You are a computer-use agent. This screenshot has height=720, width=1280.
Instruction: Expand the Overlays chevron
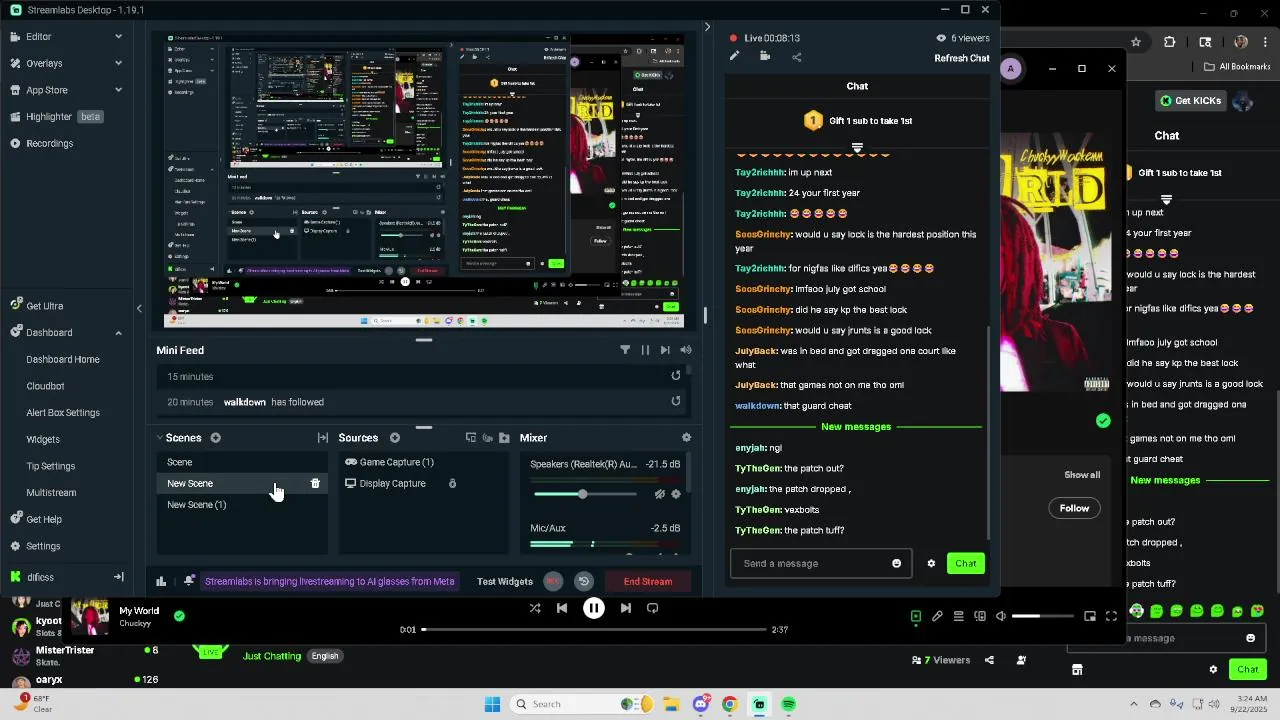point(118,63)
